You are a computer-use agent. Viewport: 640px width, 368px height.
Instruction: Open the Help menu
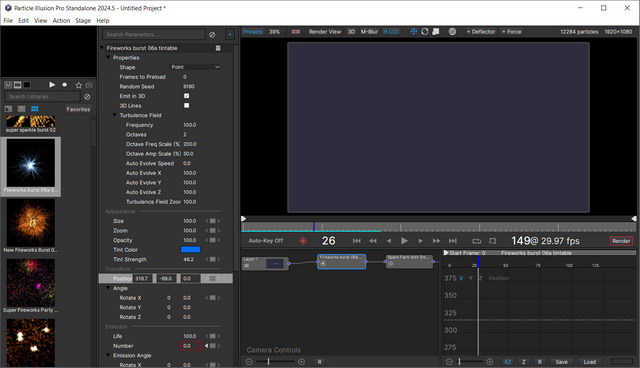pyautogui.click(x=102, y=20)
